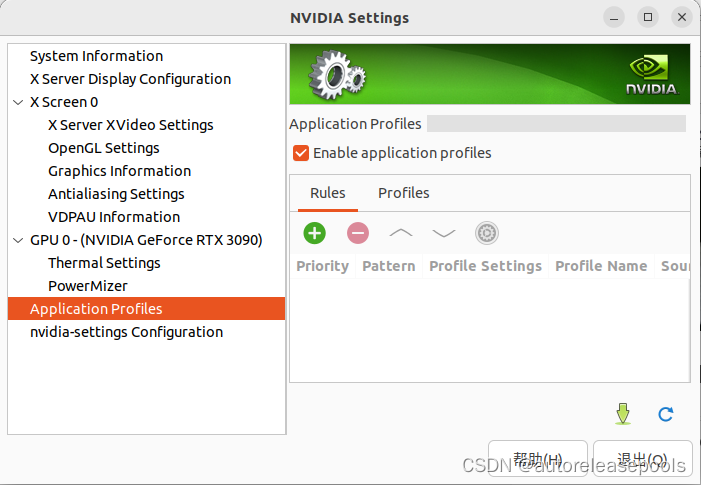
Task: Maximize the NVIDIA Settings window
Action: pos(648,17)
